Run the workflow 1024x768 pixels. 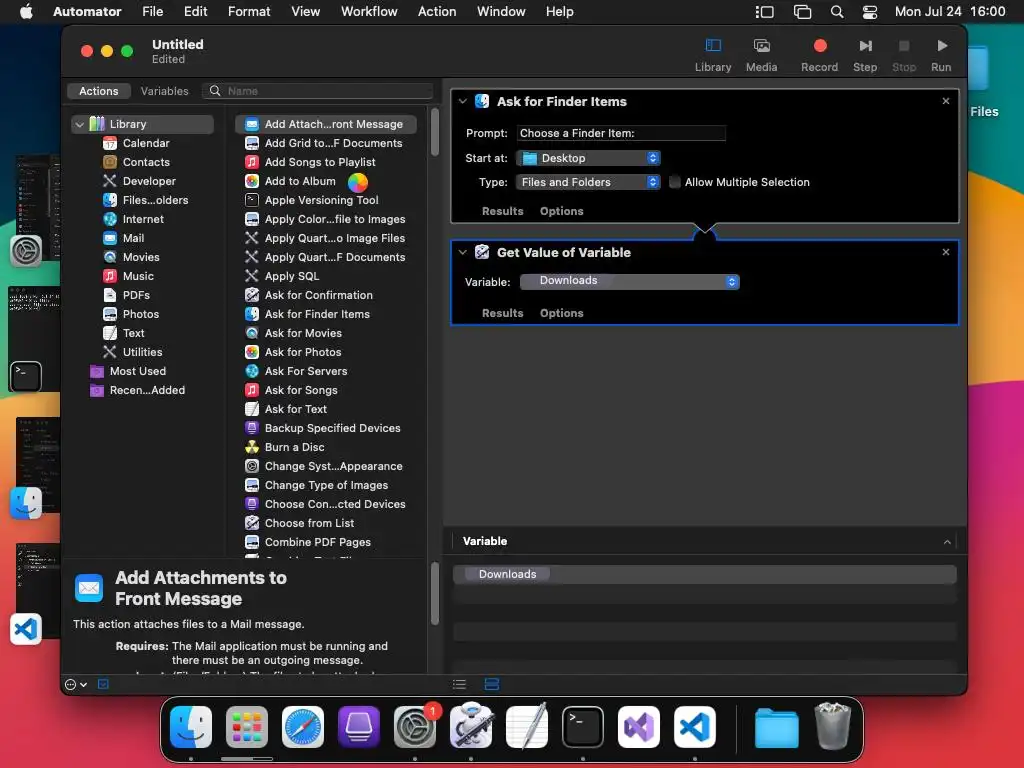tap(941, 55)
